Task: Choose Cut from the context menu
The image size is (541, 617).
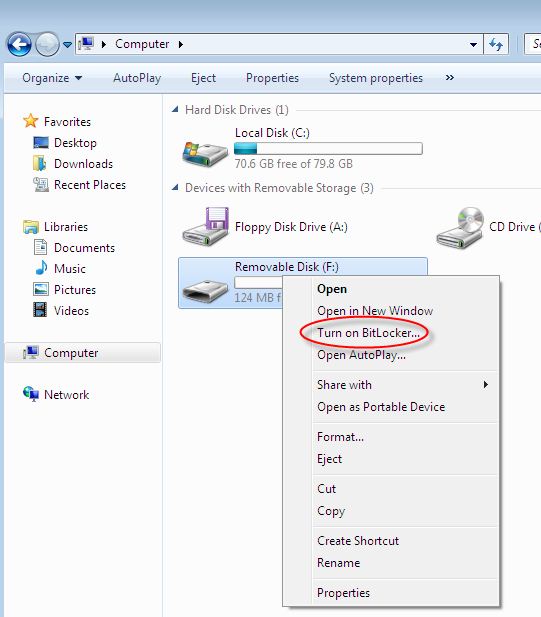Action: [x=391, y=489]
